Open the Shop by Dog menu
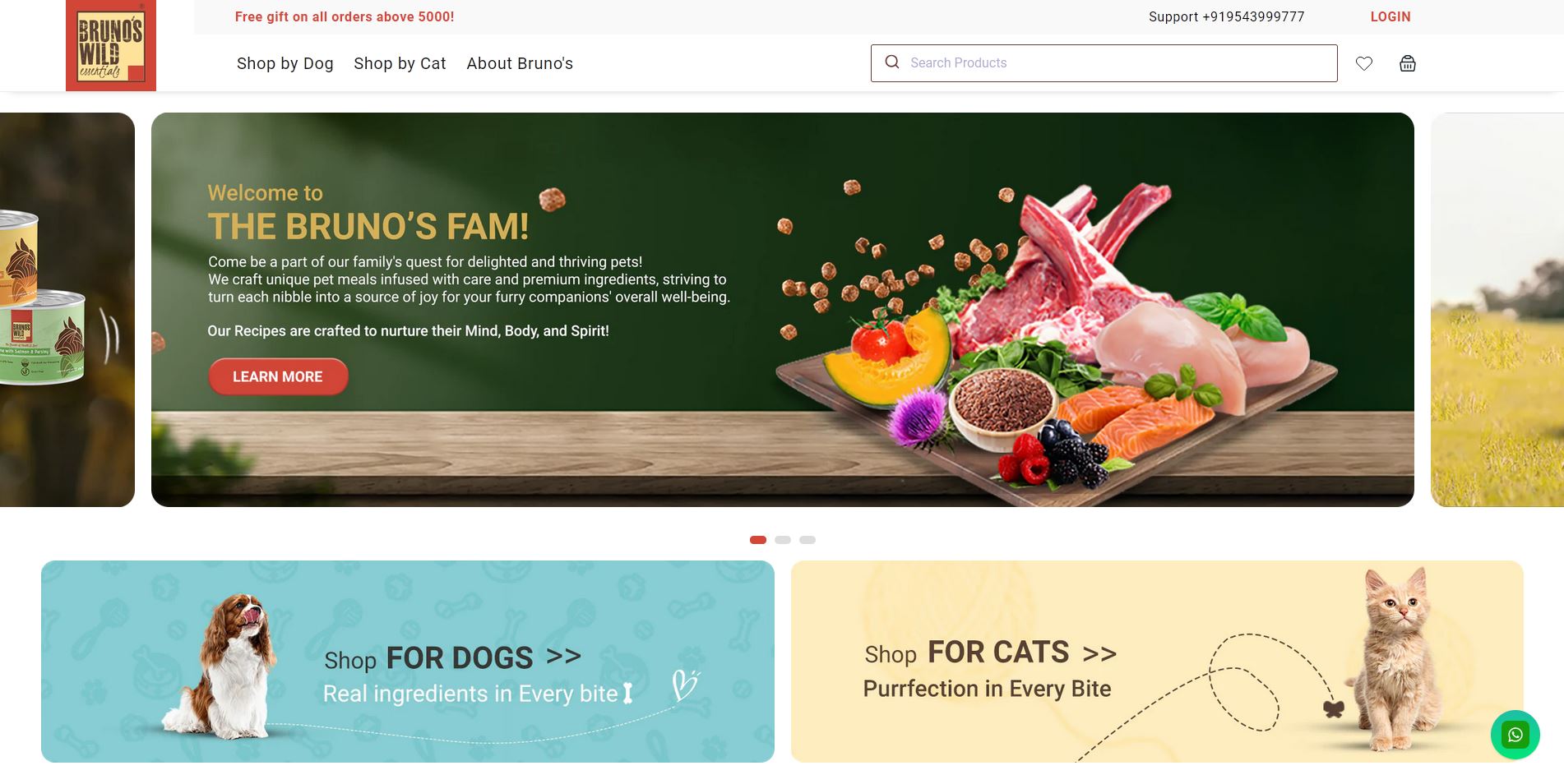 285,63
